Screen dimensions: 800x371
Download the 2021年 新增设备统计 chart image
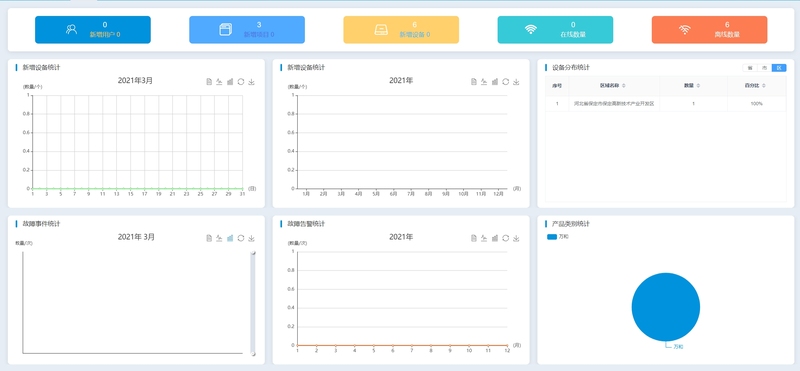516,82
